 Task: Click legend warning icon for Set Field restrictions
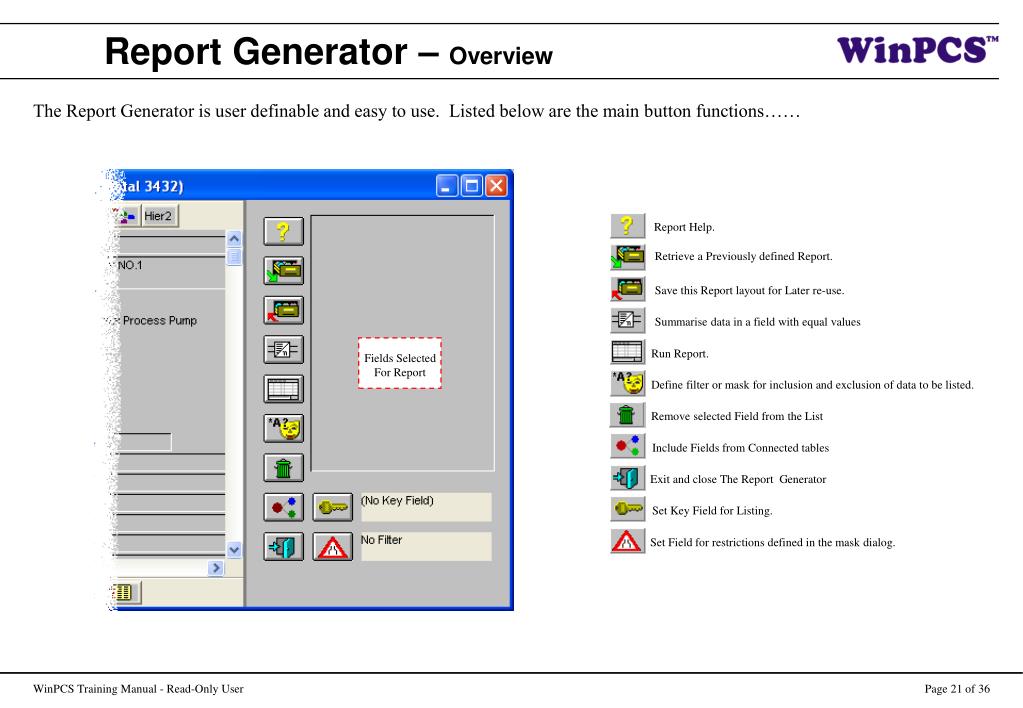click(627, 541)
